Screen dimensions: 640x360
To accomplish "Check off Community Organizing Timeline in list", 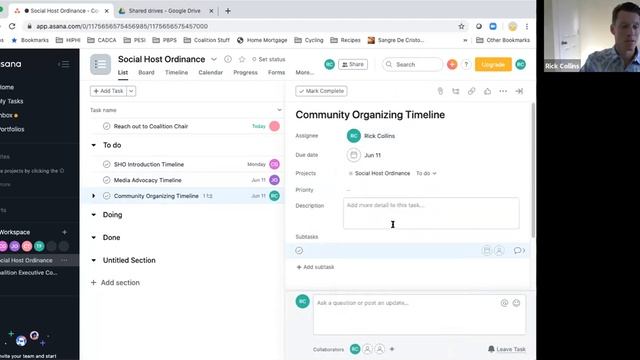I will (107, 196).
